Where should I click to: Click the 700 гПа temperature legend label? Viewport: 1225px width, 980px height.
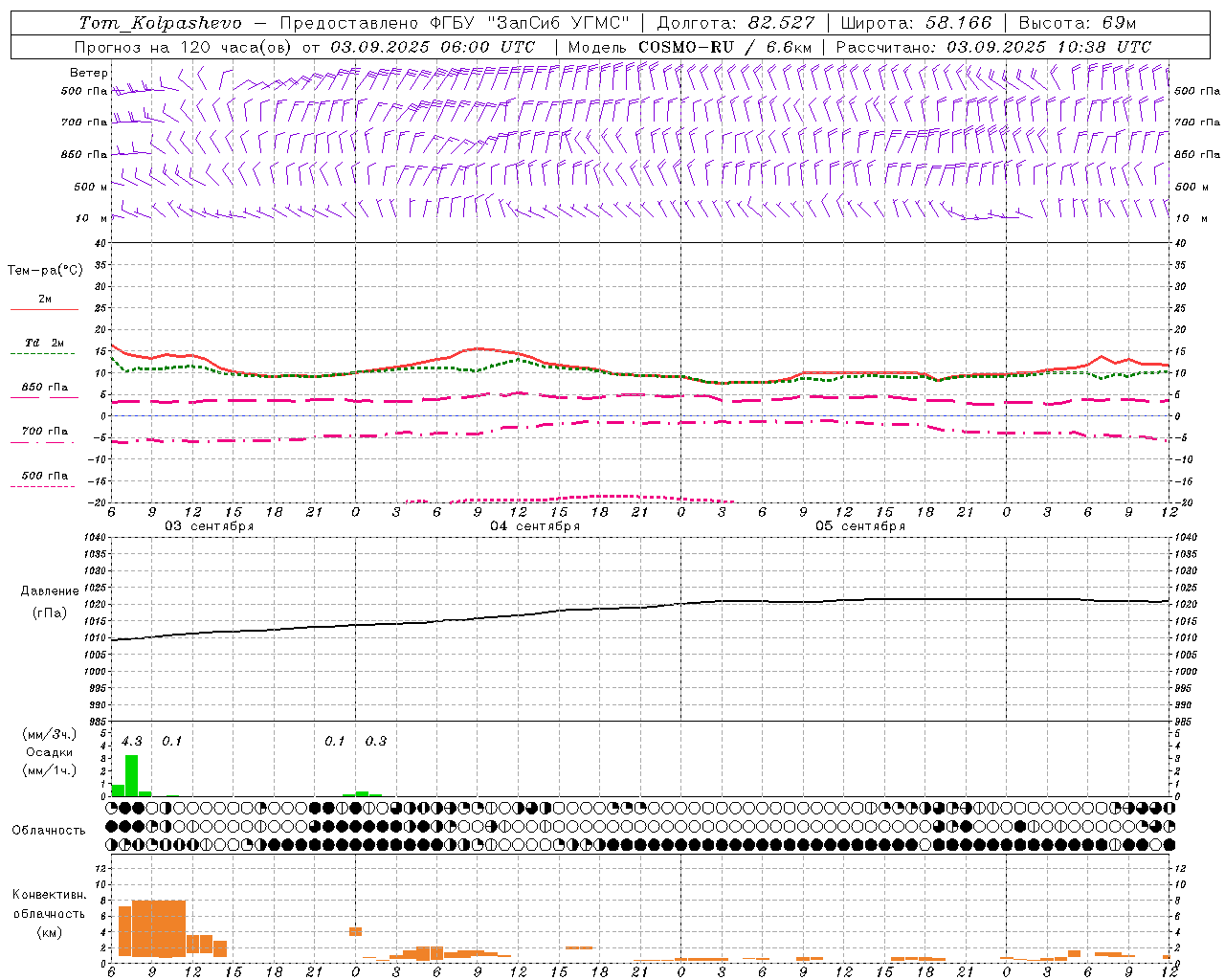[44, 432]
